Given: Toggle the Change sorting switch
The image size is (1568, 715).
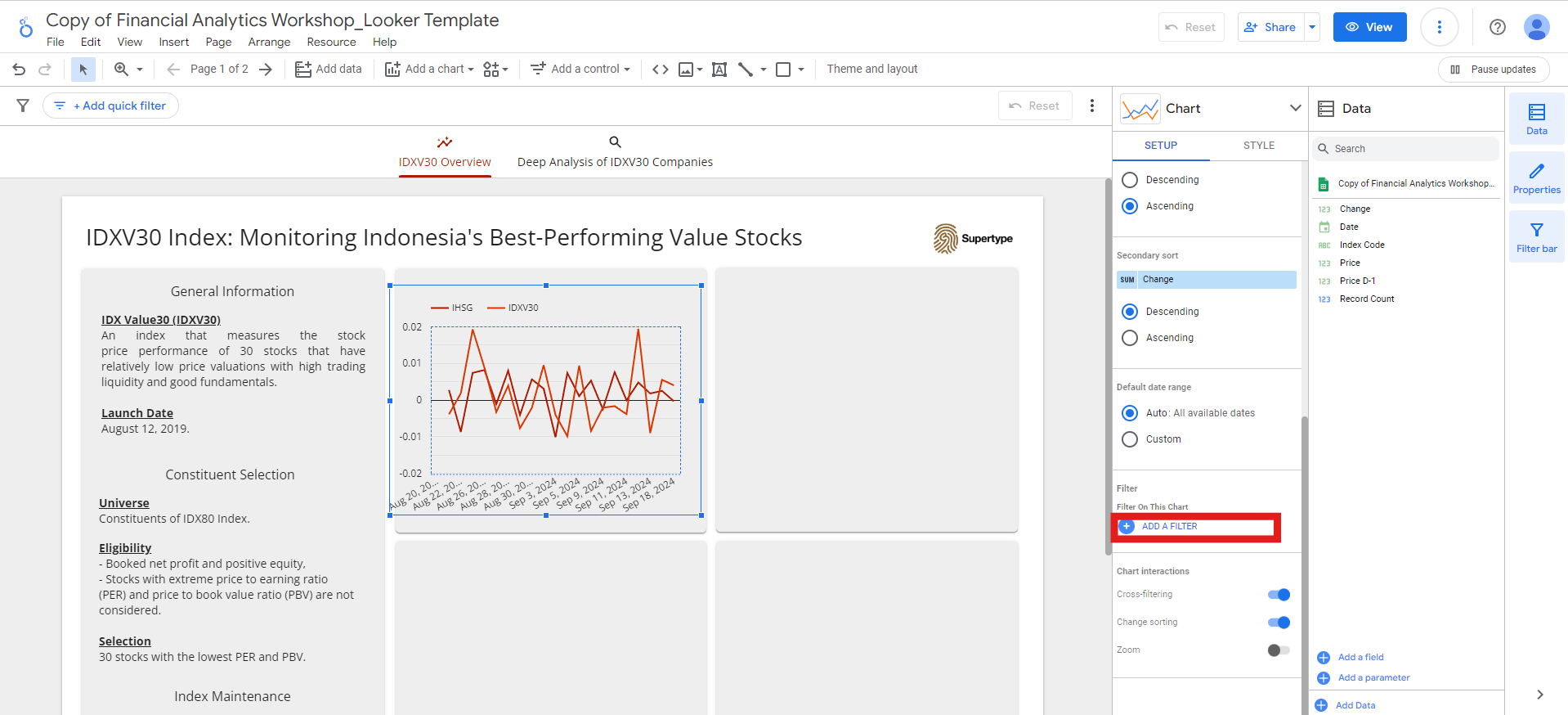Looking at the screenshot, I should point(1279,623).
